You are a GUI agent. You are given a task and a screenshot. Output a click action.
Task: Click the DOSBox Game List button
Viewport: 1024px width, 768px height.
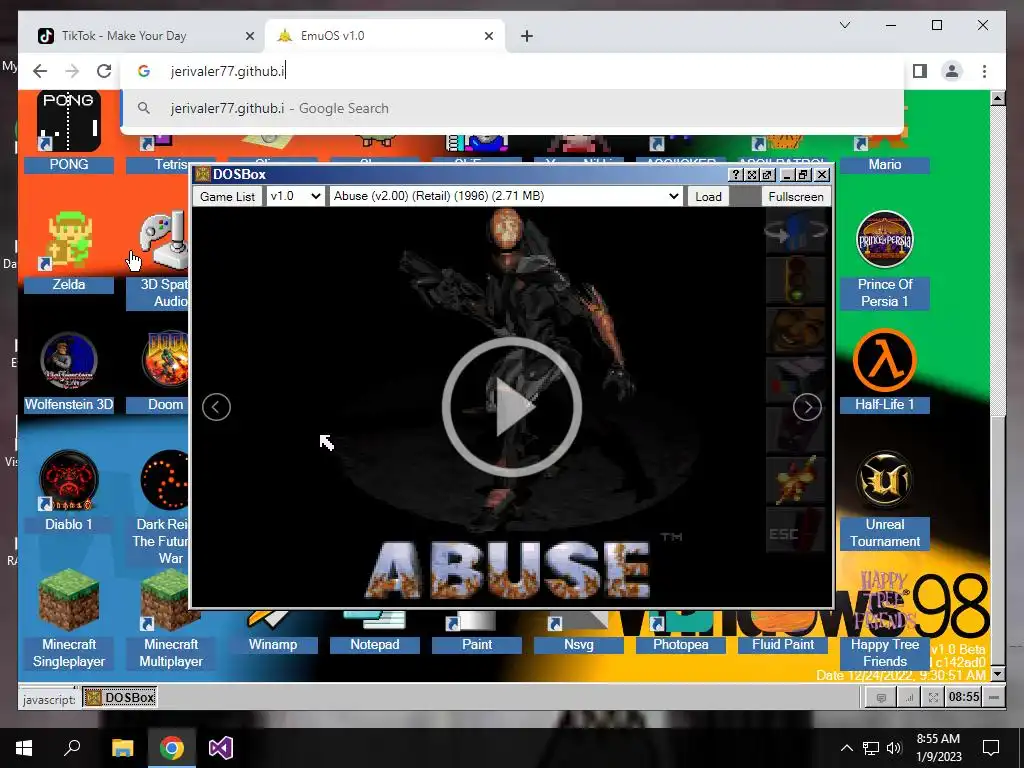point(227,196)
